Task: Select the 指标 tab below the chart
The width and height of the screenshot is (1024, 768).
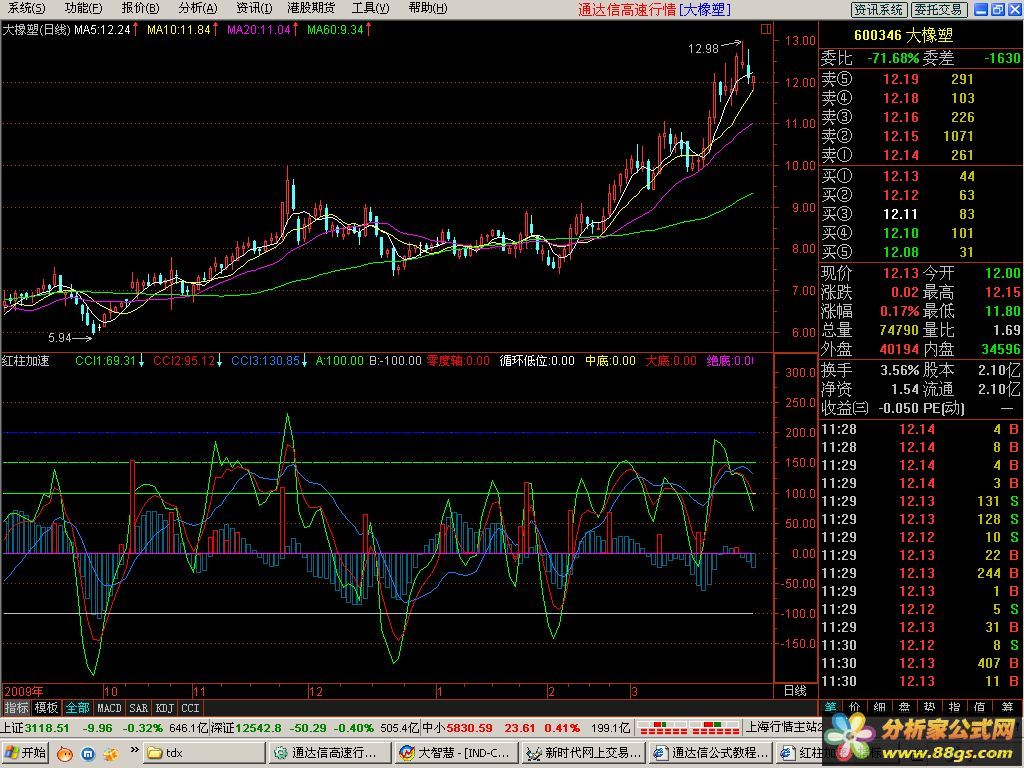Action: coord(16,708)
